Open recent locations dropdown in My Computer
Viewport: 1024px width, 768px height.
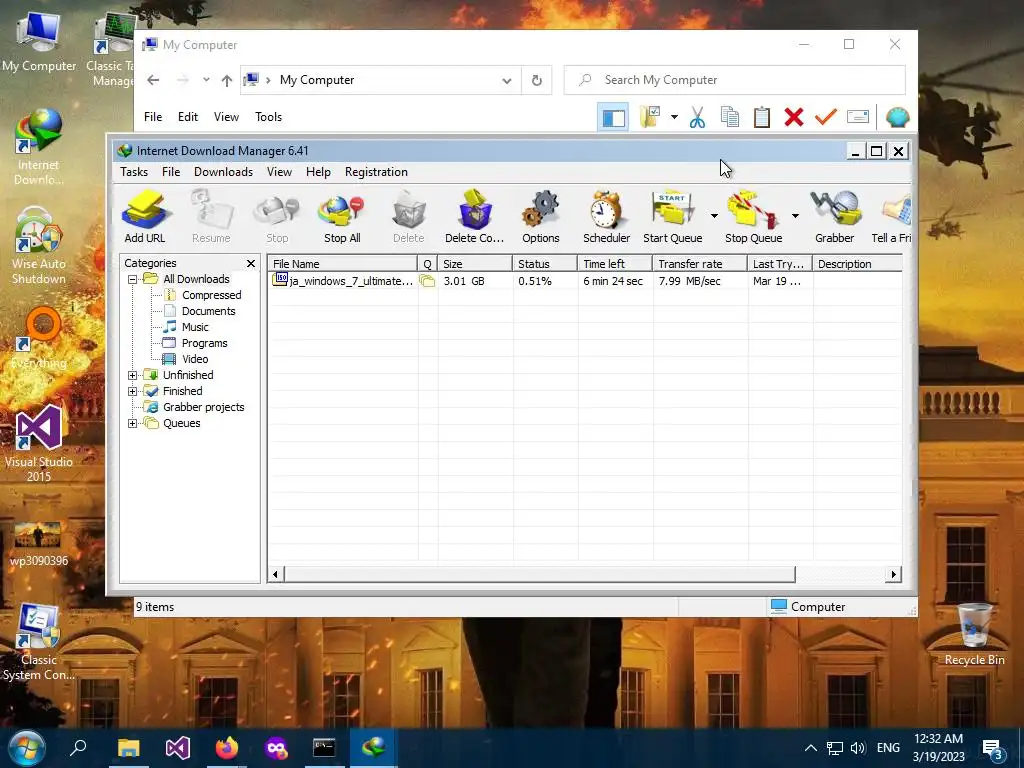[206, 80]
